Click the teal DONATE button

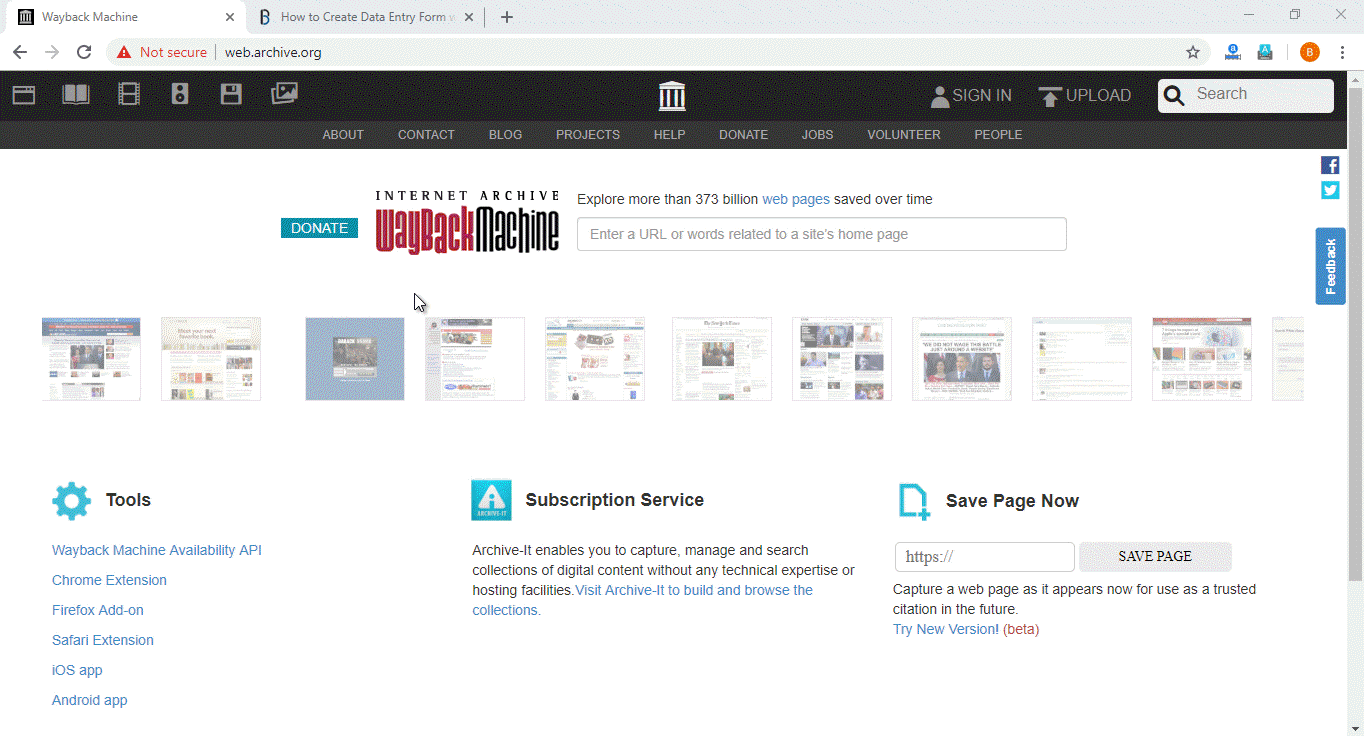pyautogui.click(x=319, y=228)
